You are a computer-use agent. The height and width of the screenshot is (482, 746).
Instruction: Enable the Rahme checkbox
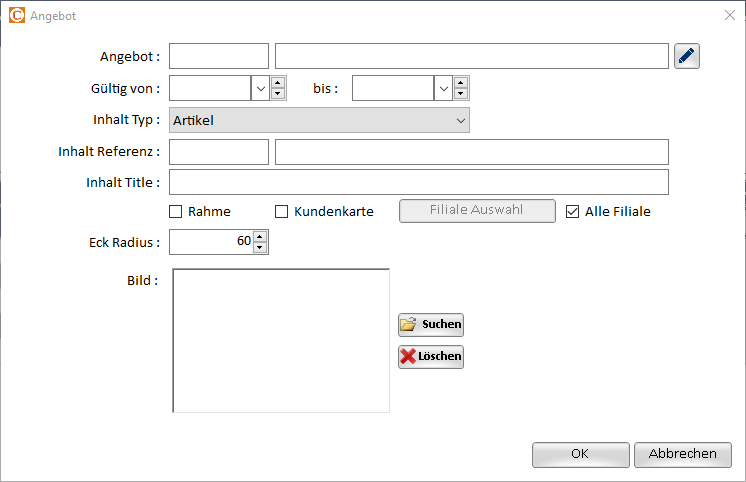click(176, 212)
